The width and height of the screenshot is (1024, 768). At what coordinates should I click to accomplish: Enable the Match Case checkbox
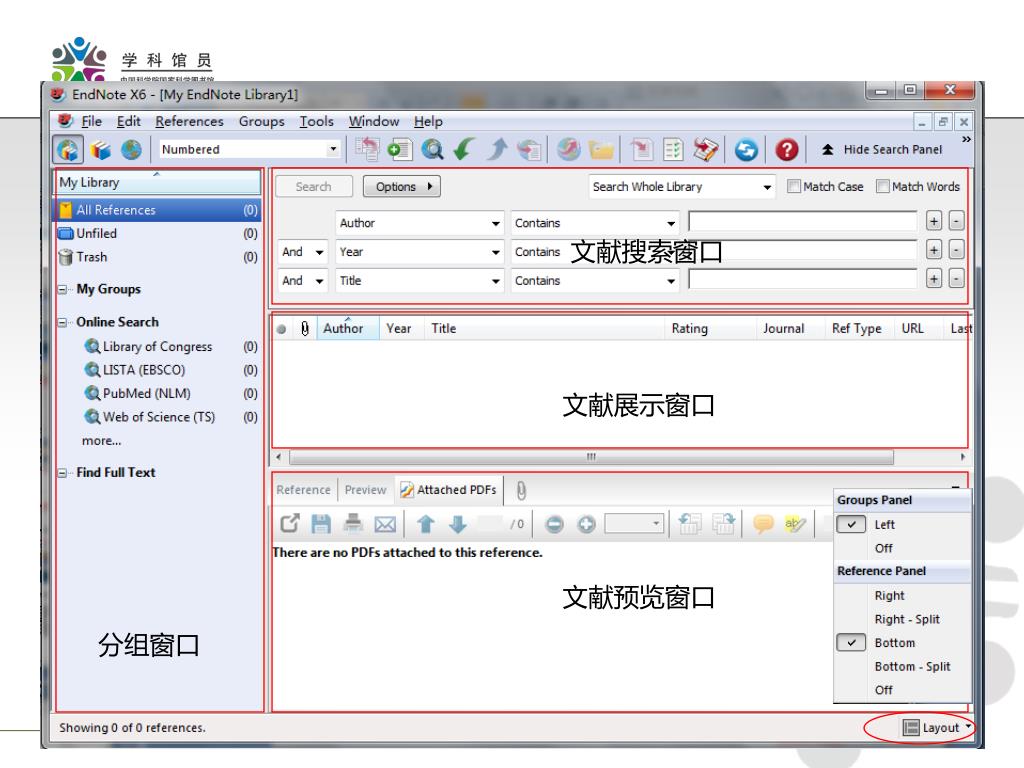coord(793,187)
